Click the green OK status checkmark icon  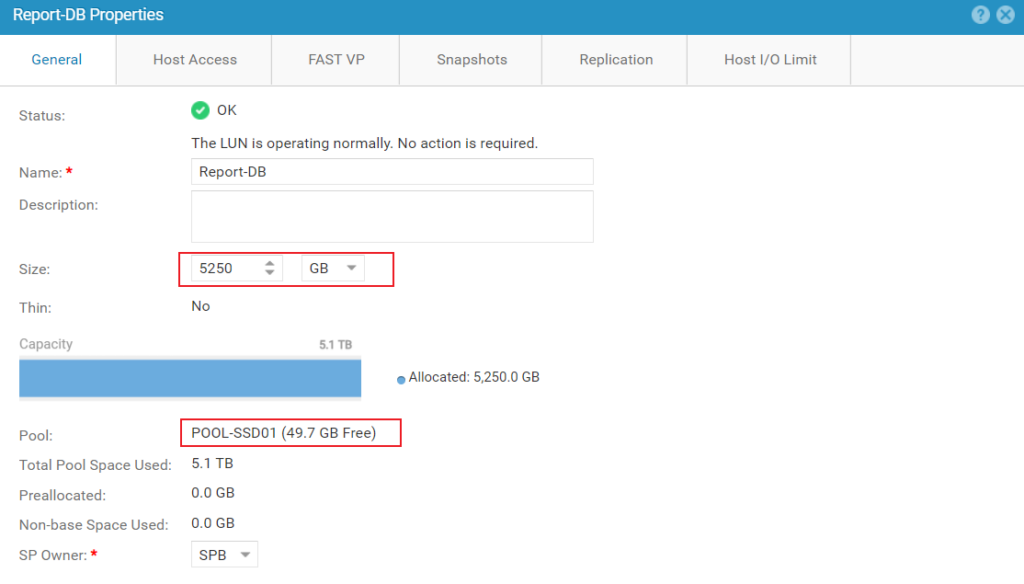[x=200, y=110]
